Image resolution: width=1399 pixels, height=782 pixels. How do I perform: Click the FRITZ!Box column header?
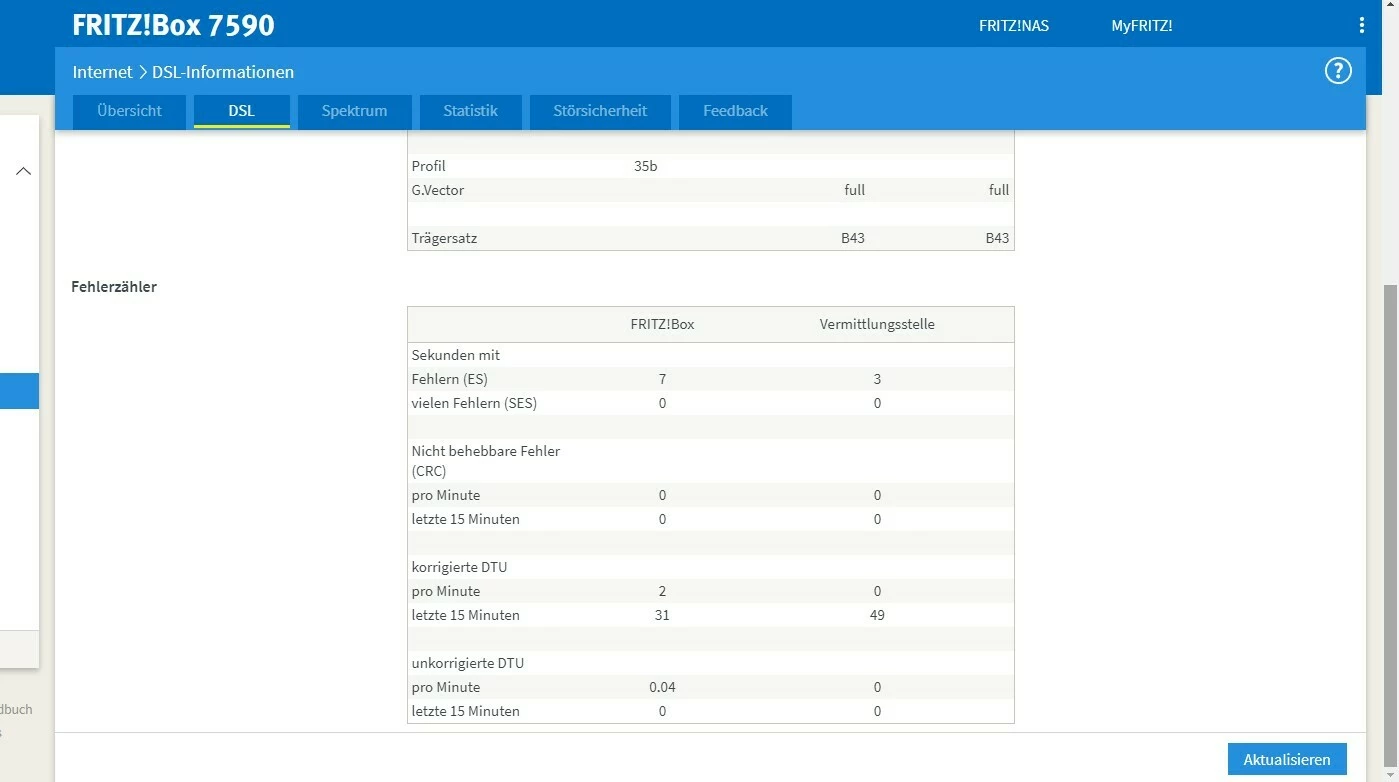pyautogui.click(x=662, y=324)
